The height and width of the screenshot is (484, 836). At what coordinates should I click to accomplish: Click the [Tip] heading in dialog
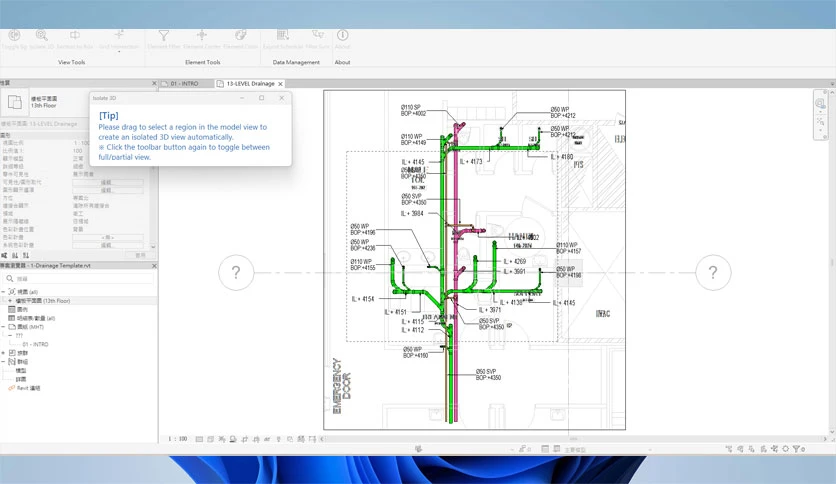[108, 115]
